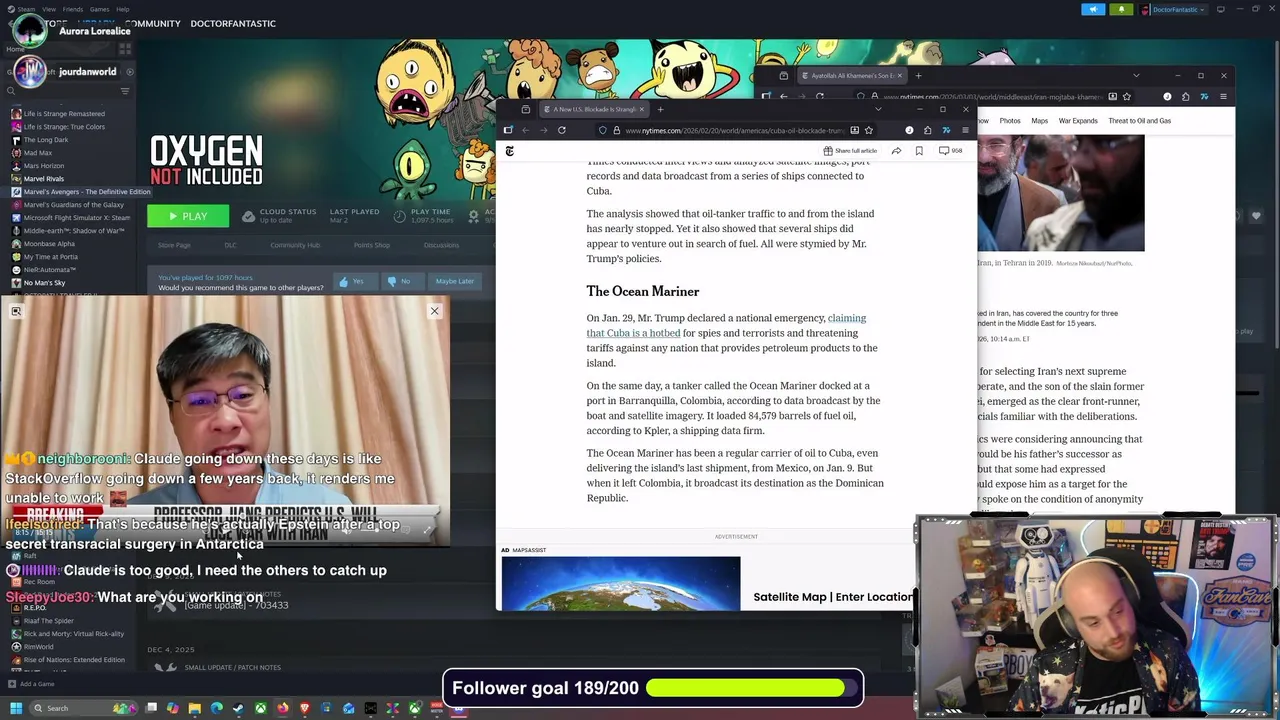
Task: Go to the COMMUNITY tab in Steam
Action: [x=153, y=23]
